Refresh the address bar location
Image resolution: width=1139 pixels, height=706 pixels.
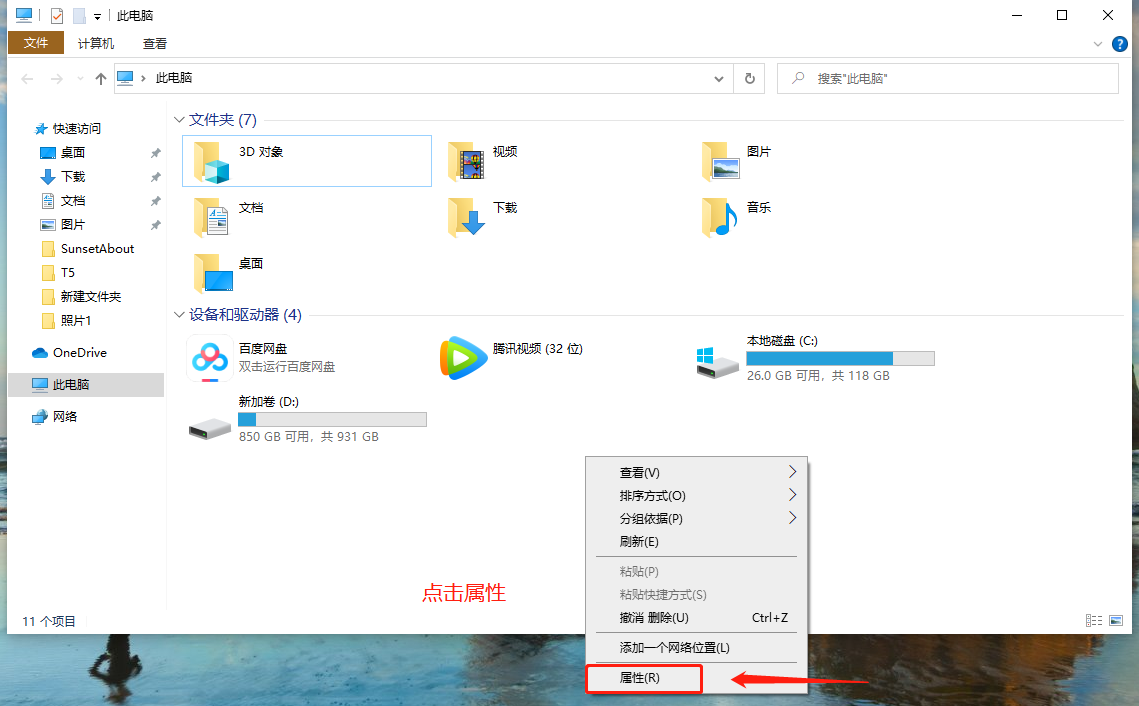click(750, 78)
